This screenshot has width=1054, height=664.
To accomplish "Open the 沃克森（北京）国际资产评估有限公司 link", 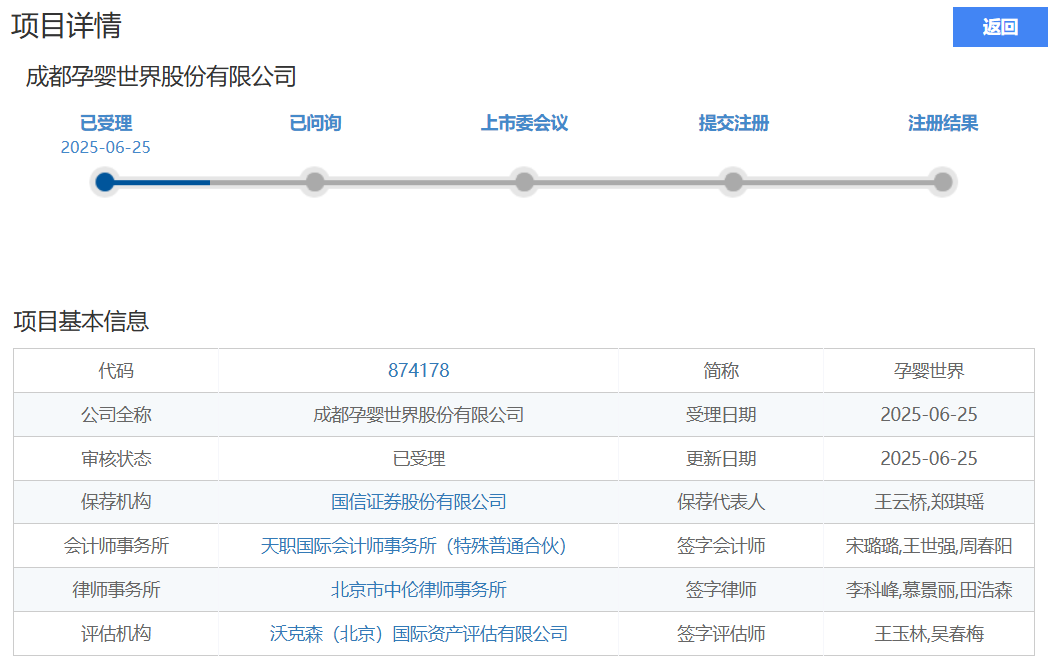I will pyautogui.click(x=418, y=634).
